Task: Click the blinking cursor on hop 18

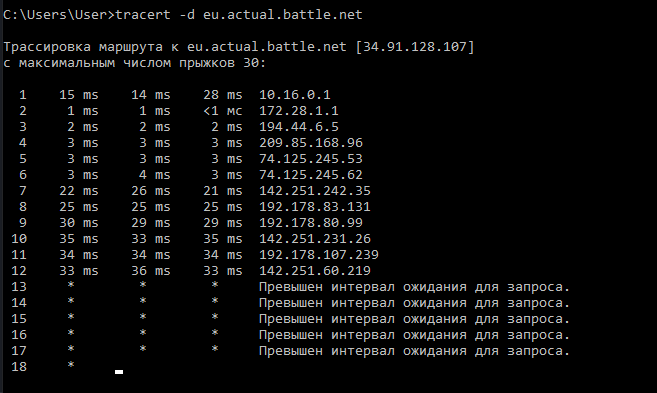Action: coord(119,372)
